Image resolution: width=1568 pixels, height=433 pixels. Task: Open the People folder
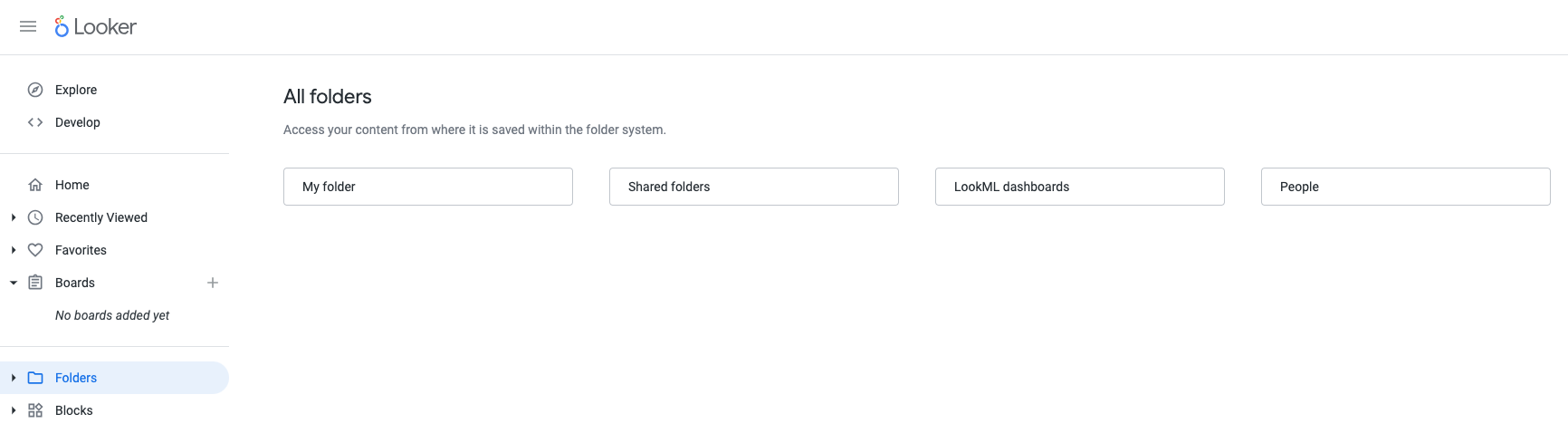[1405, 187]
